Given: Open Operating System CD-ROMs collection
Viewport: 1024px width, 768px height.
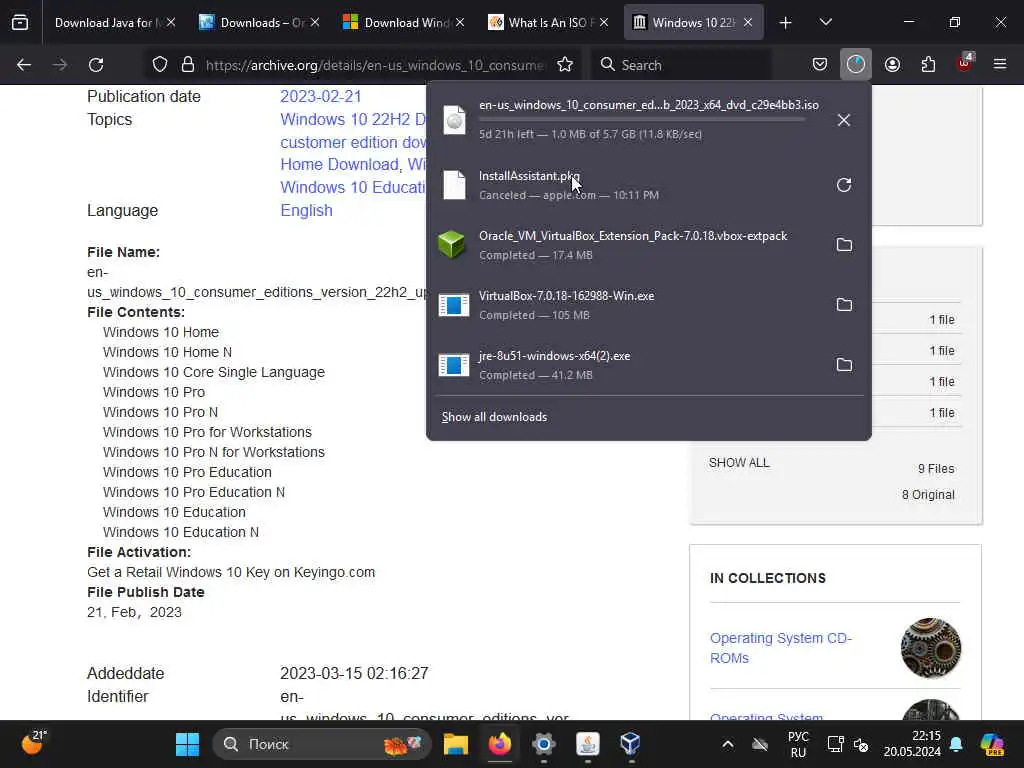Looking at the screenshot, I should [x=780, y=648].
